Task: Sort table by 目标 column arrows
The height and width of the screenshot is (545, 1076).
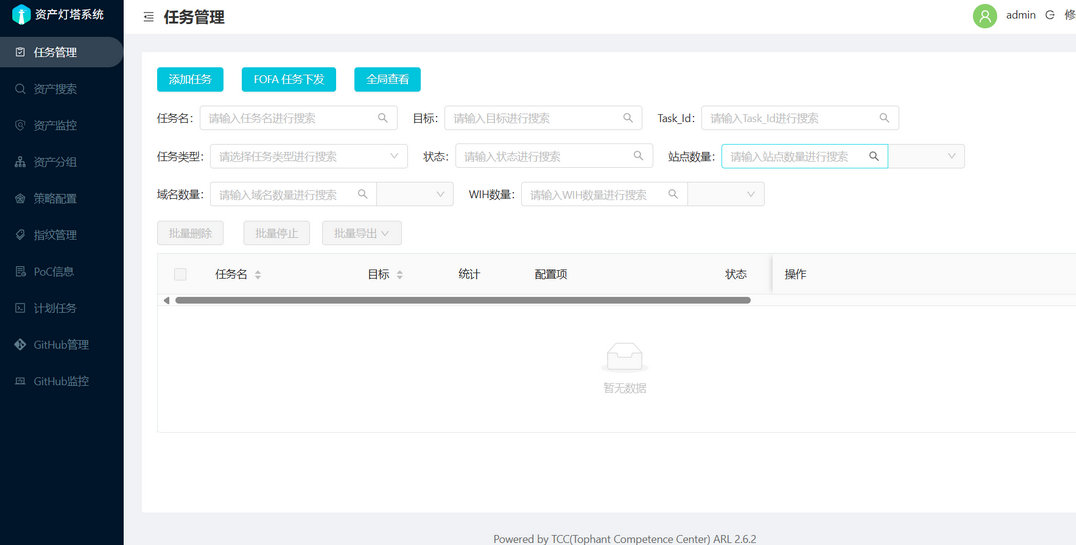Action: [399, 275]
